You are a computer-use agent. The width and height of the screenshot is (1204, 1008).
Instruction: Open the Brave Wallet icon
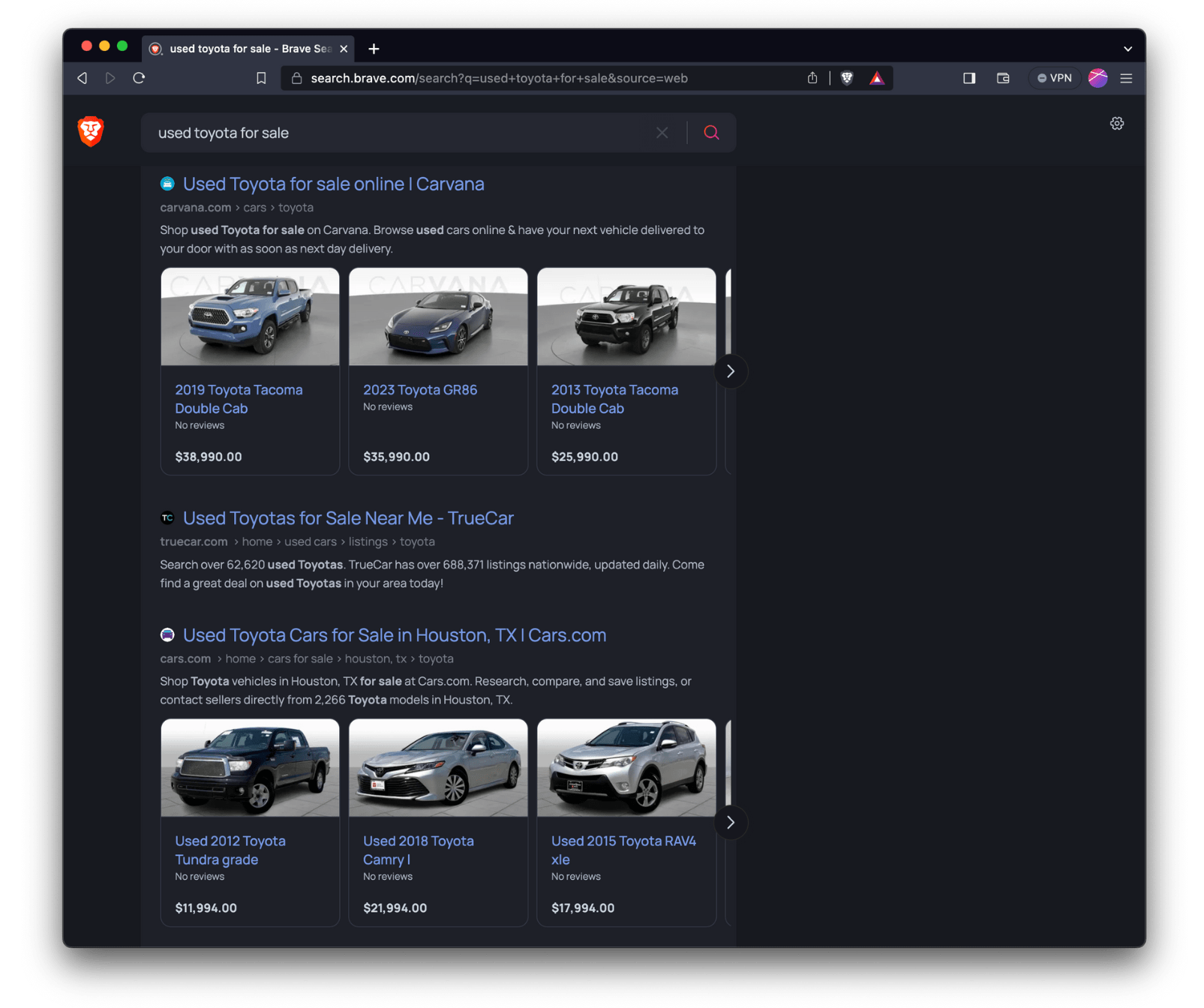[x=1003, y=78]
